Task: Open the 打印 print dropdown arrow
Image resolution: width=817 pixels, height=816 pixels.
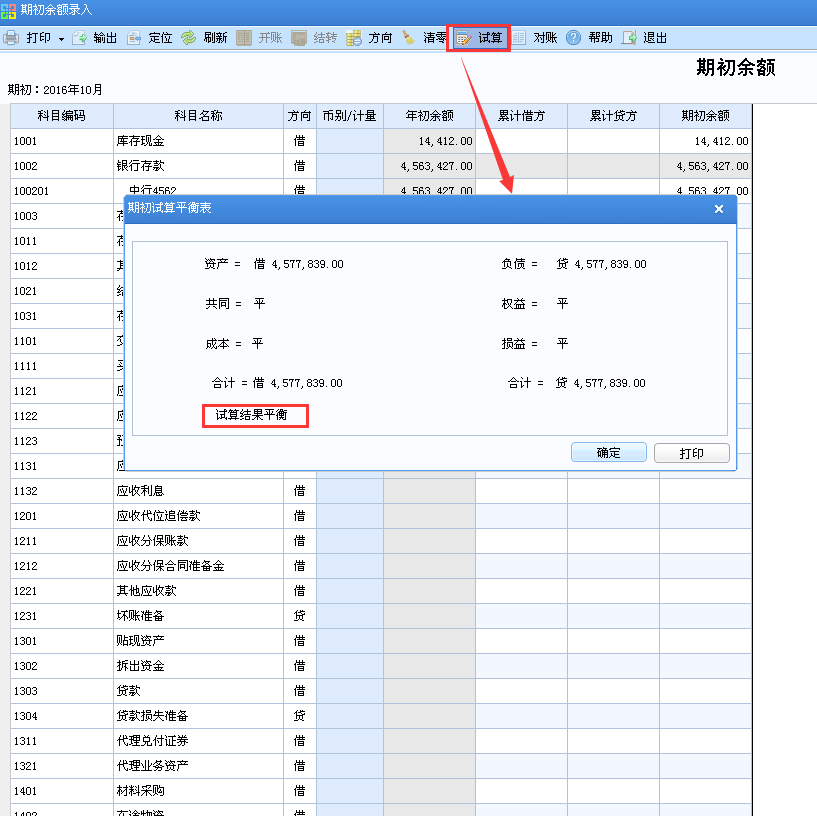Action: (x=62, y=38)
